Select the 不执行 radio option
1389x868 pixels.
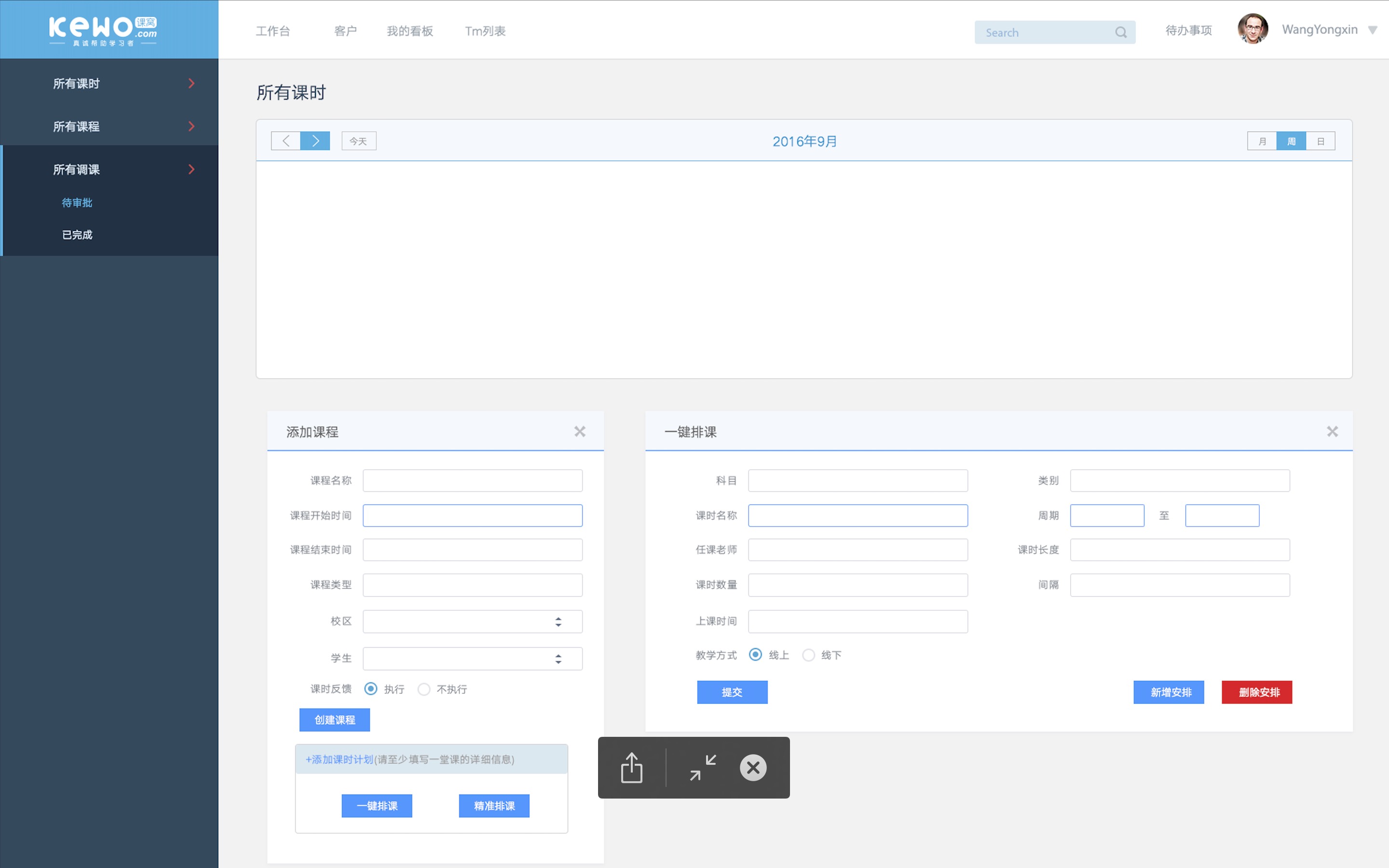[x=424, y=689]
